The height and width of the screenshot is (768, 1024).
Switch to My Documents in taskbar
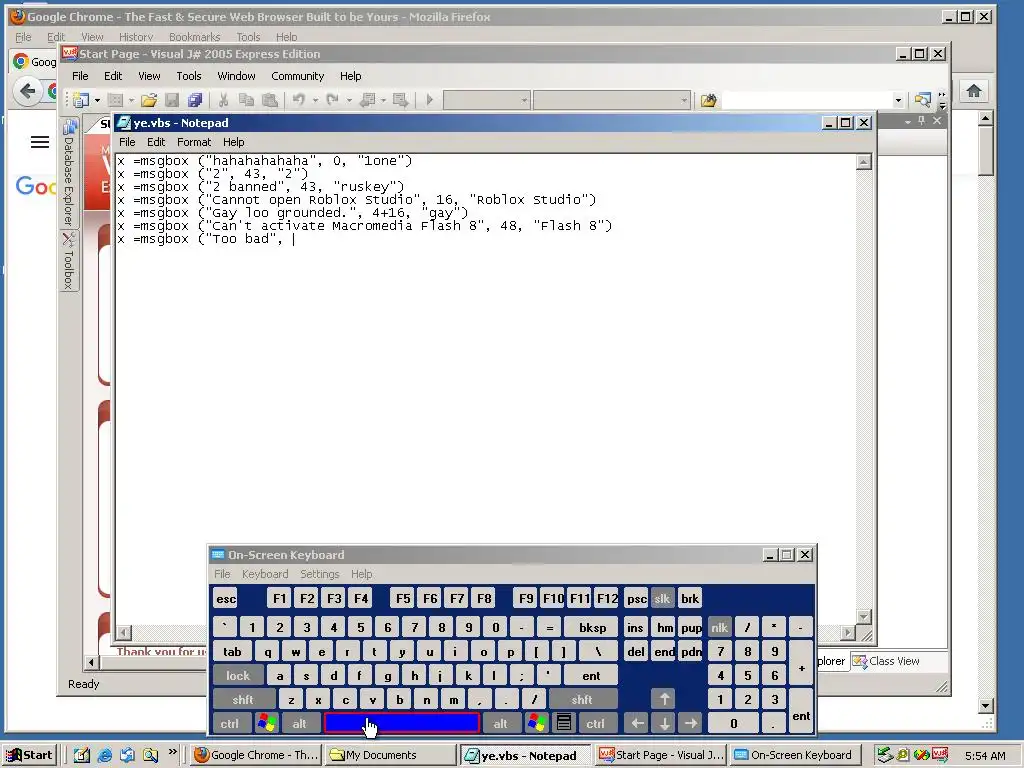tap(390, 755)
